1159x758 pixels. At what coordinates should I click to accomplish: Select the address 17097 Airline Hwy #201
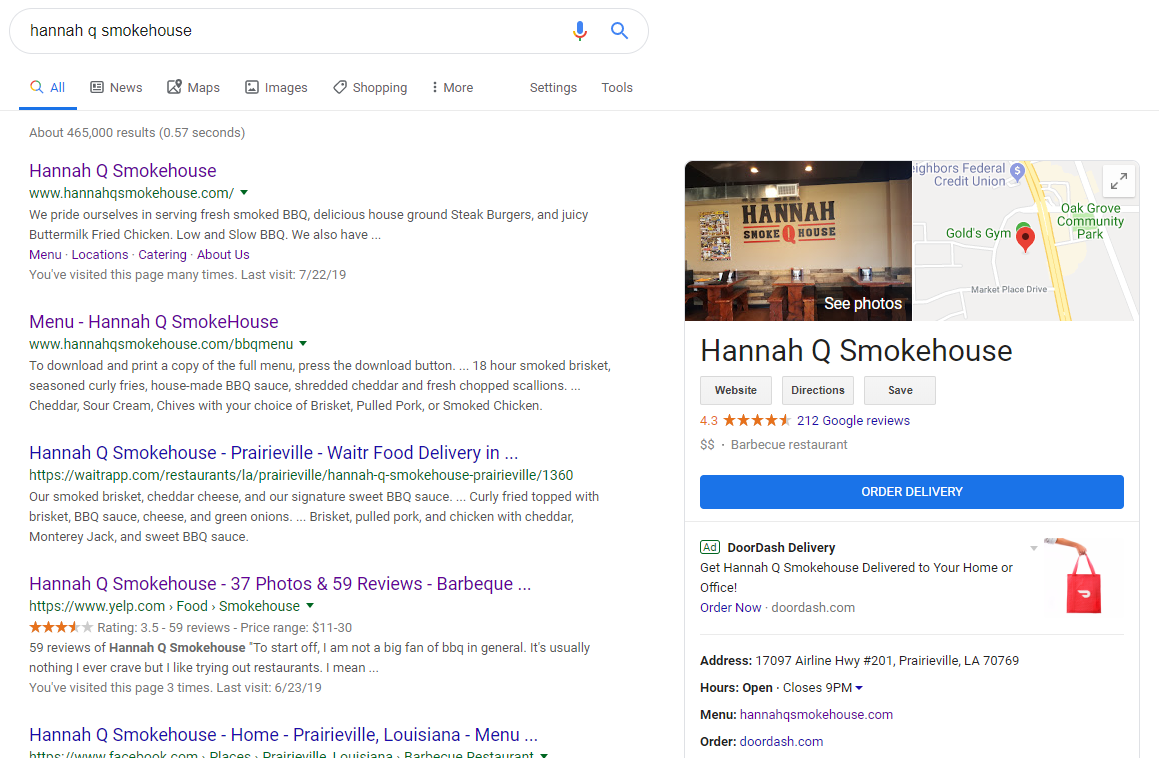click(x=887, y=660)
